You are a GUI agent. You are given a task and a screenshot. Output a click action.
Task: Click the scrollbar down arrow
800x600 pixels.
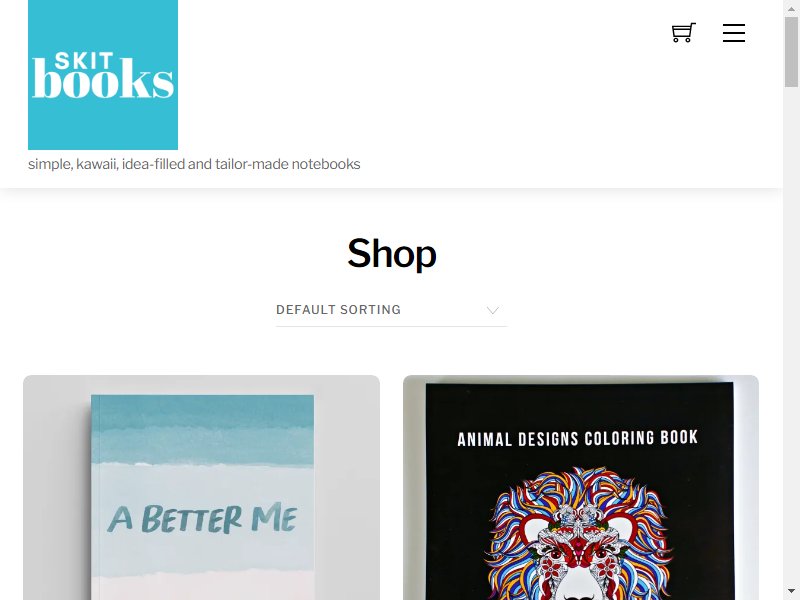point(791,592)
